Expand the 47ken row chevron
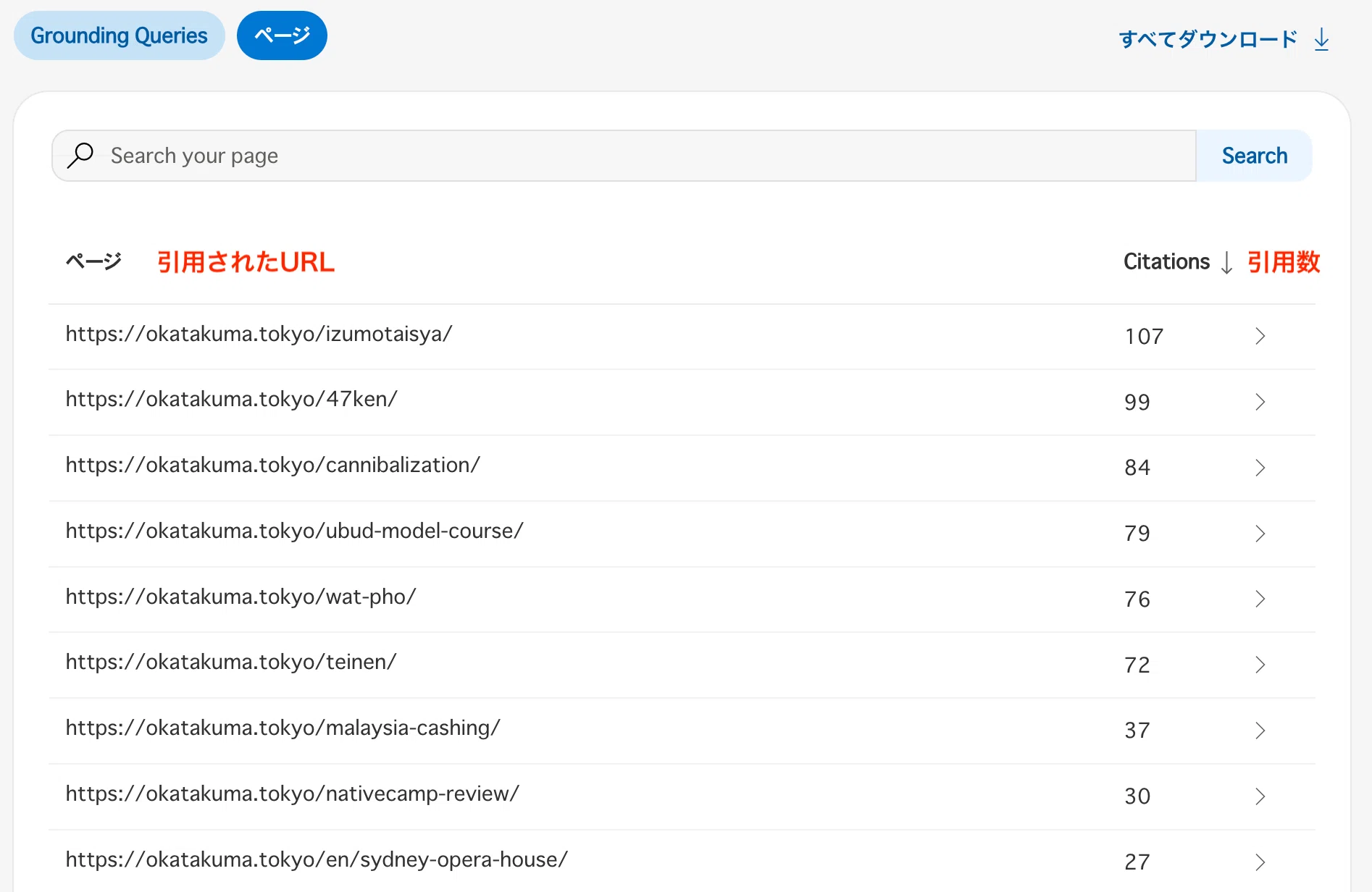The image size is (1372, 892). (x=1260, y=402)
